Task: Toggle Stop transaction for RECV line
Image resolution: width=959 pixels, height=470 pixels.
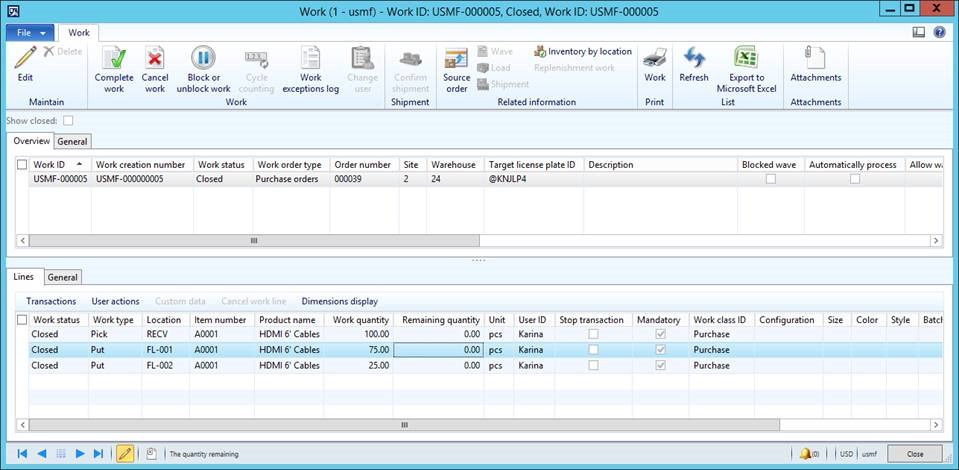Action: pos(593,334)
